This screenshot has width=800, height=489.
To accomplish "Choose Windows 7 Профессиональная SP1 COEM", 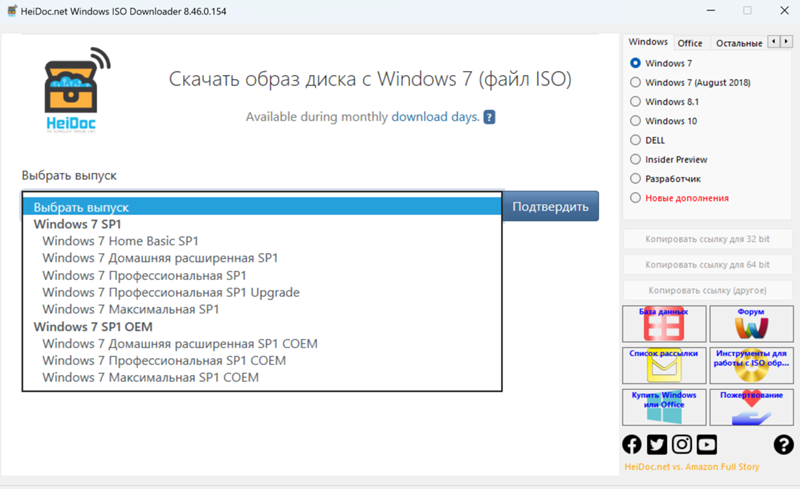I will pos(262,360).
